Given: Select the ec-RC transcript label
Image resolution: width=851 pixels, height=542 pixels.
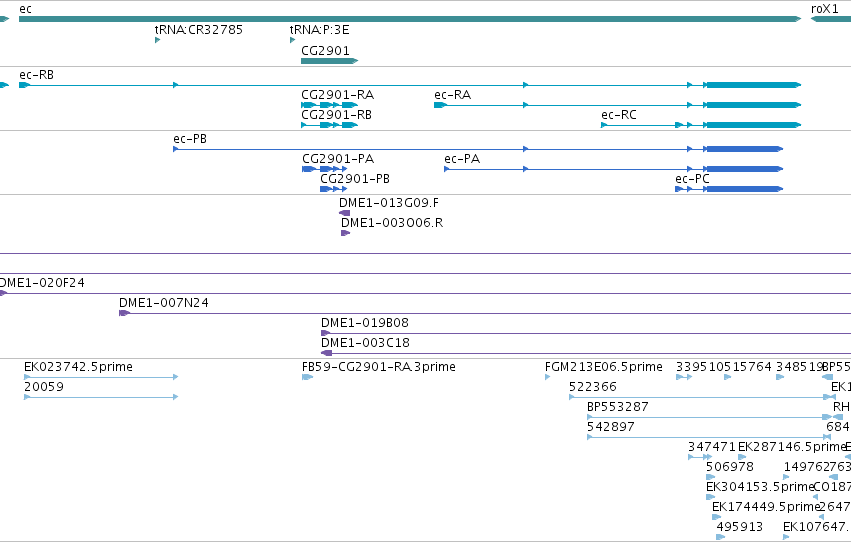Looking at the screenshot, I should [x=619, y=115].
